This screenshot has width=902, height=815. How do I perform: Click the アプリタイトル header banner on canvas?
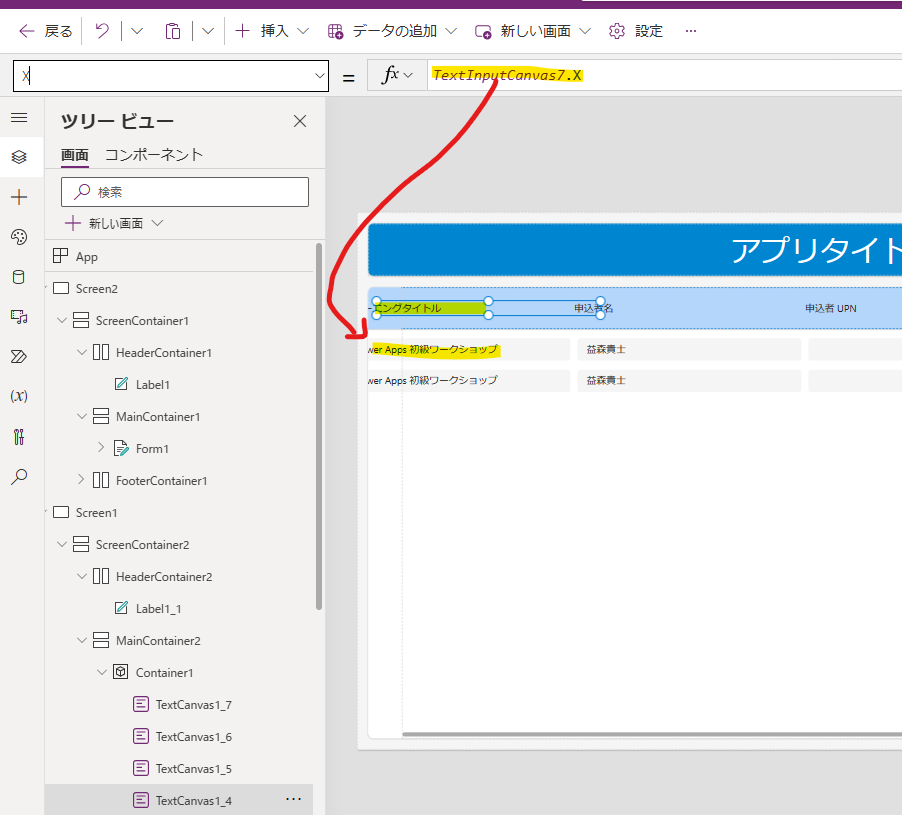(x=635, y=250)
